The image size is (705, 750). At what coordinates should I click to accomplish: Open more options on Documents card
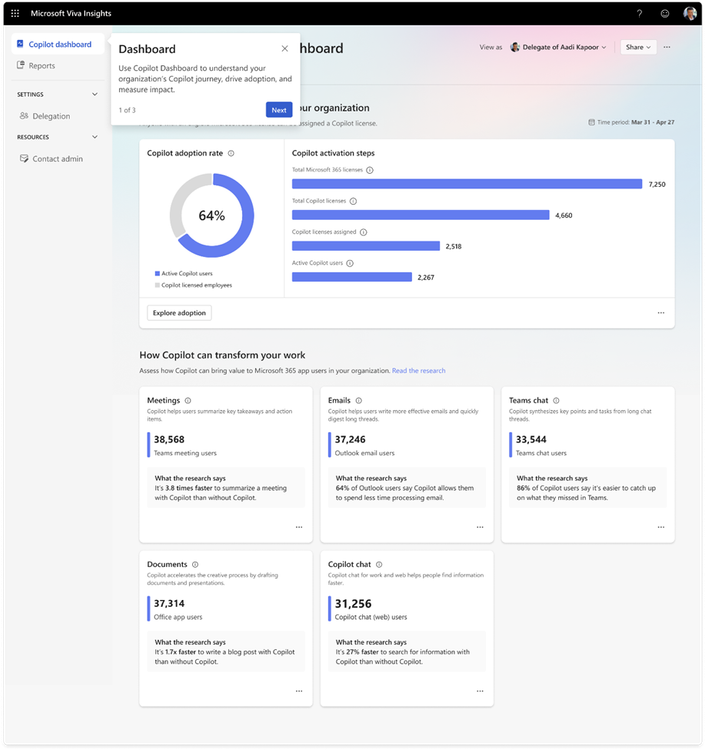point(299,691)
